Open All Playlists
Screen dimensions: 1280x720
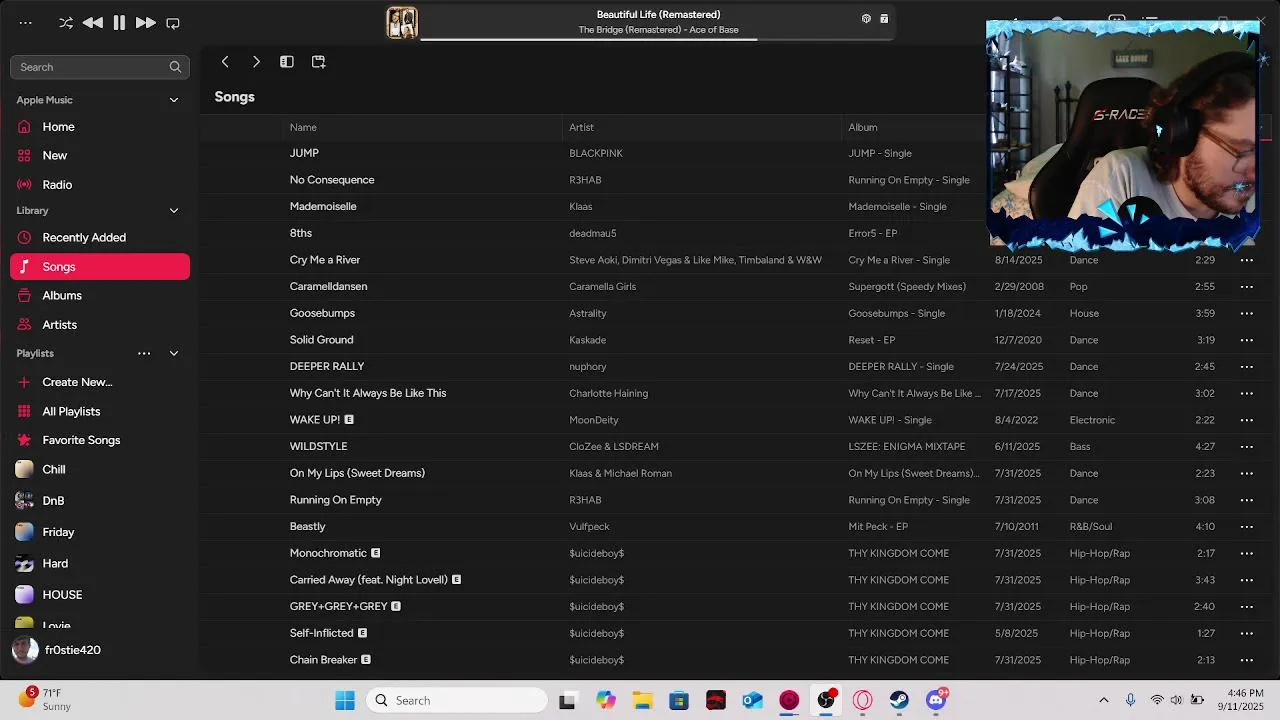tap(99, 412)
